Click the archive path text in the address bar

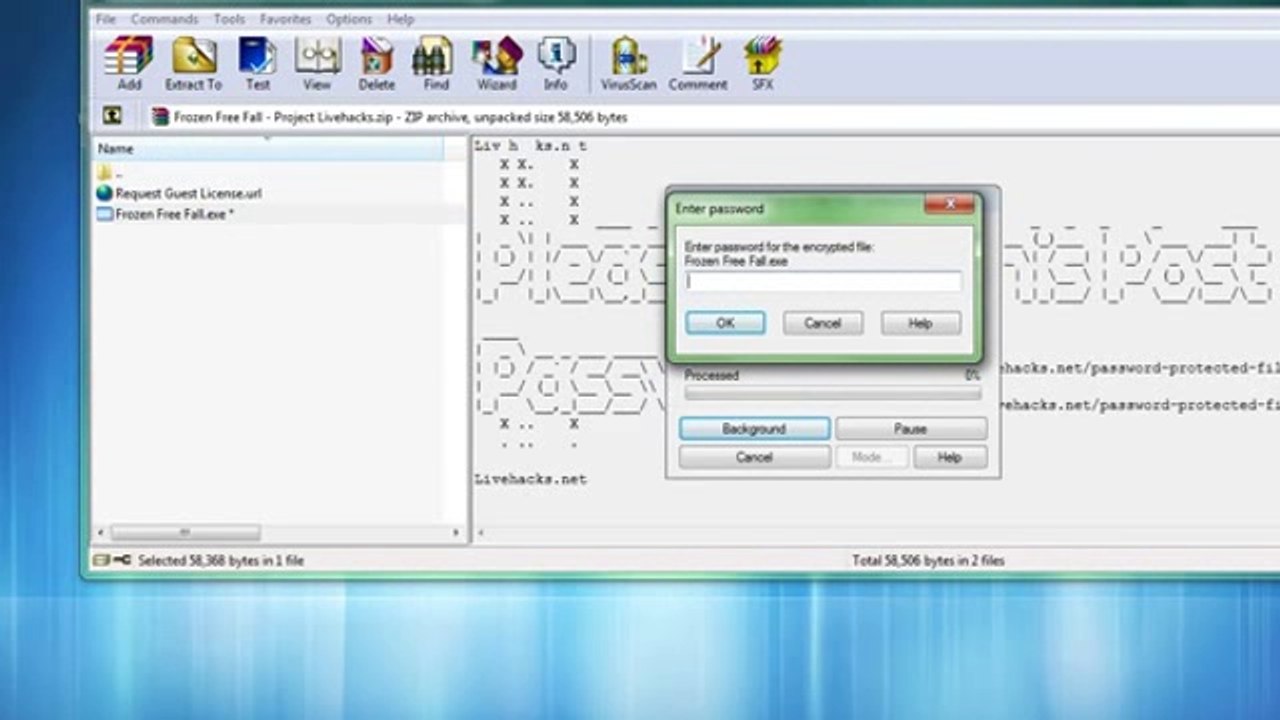point(400,117)
